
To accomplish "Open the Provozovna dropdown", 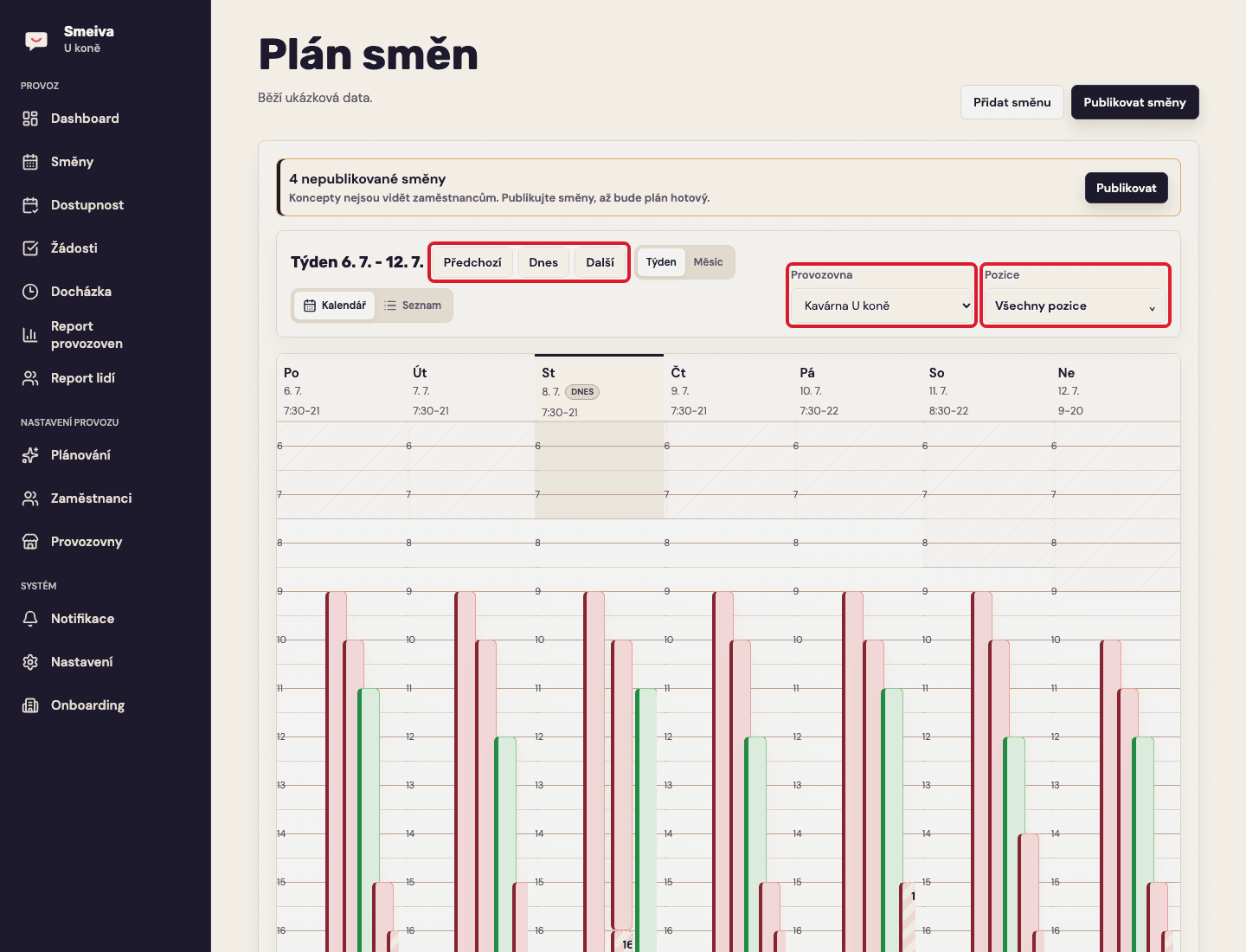I will [882, 306].
